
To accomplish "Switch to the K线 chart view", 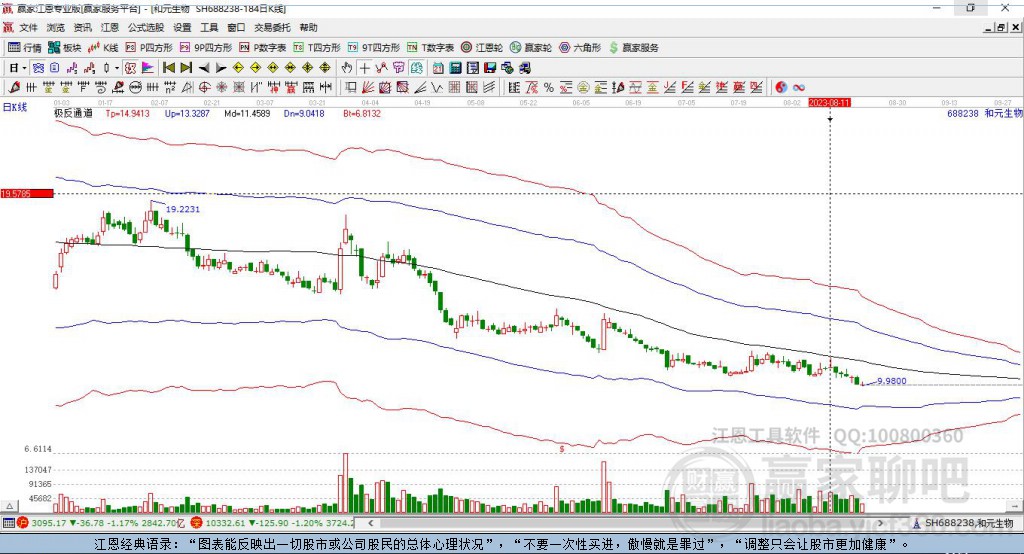I will pos(103,48).
